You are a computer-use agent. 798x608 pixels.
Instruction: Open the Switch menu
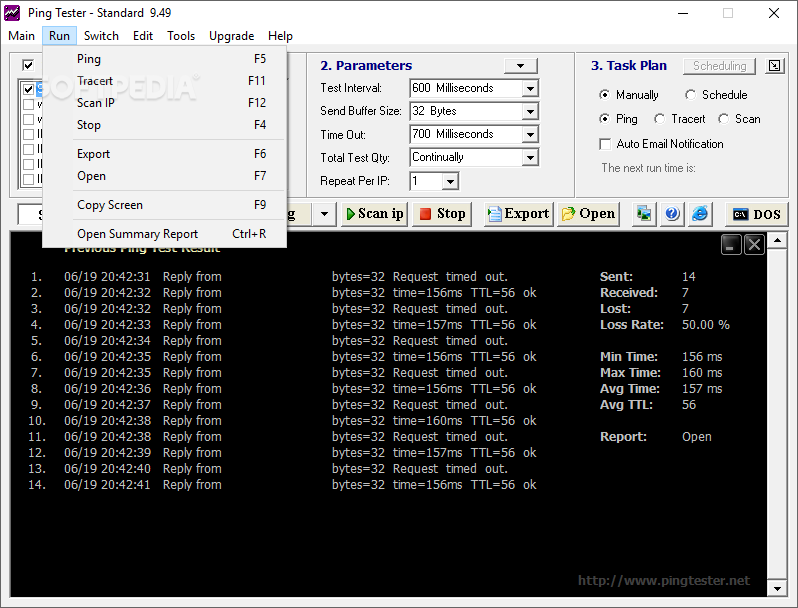coord(101,36)
